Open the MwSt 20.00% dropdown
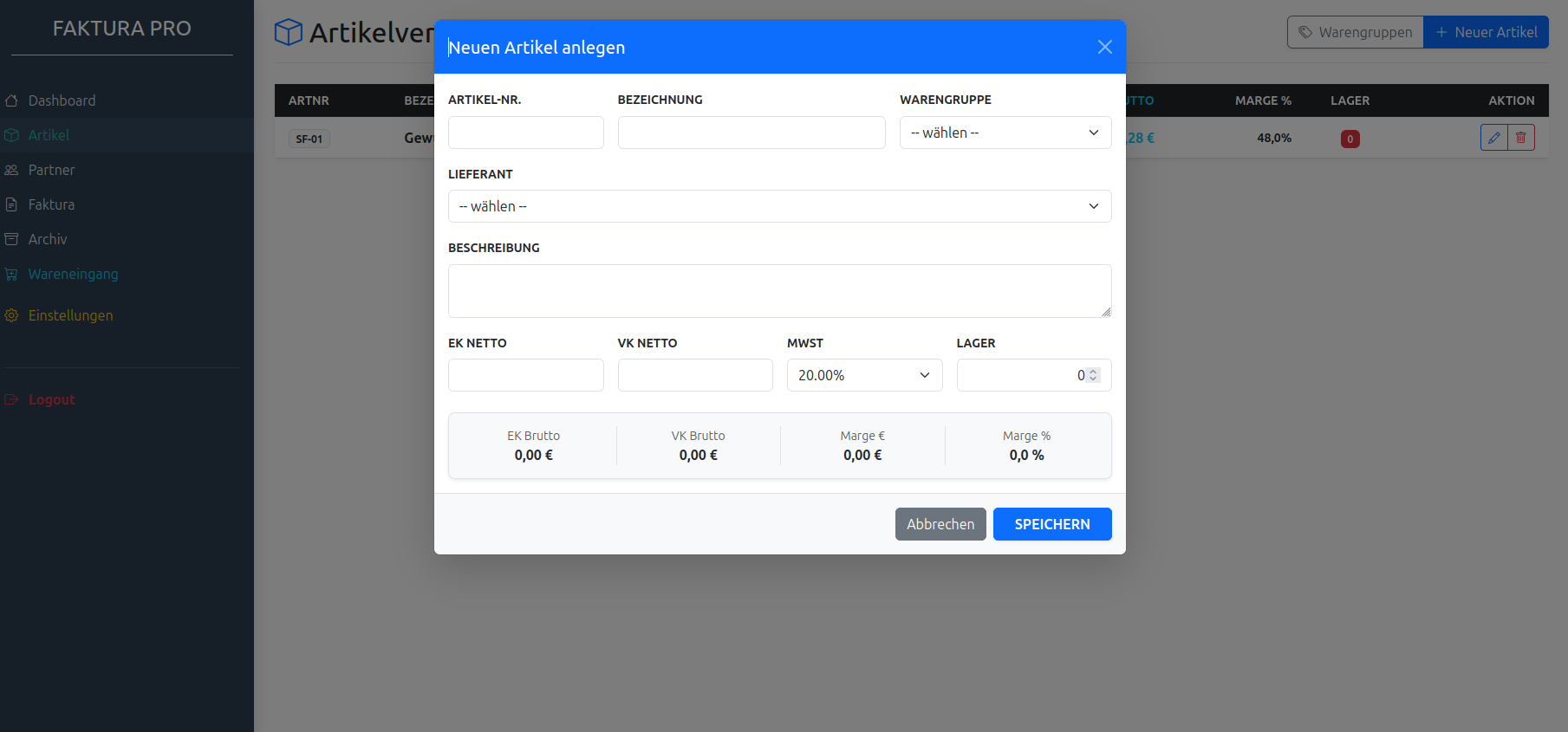 tap(863, 375)
